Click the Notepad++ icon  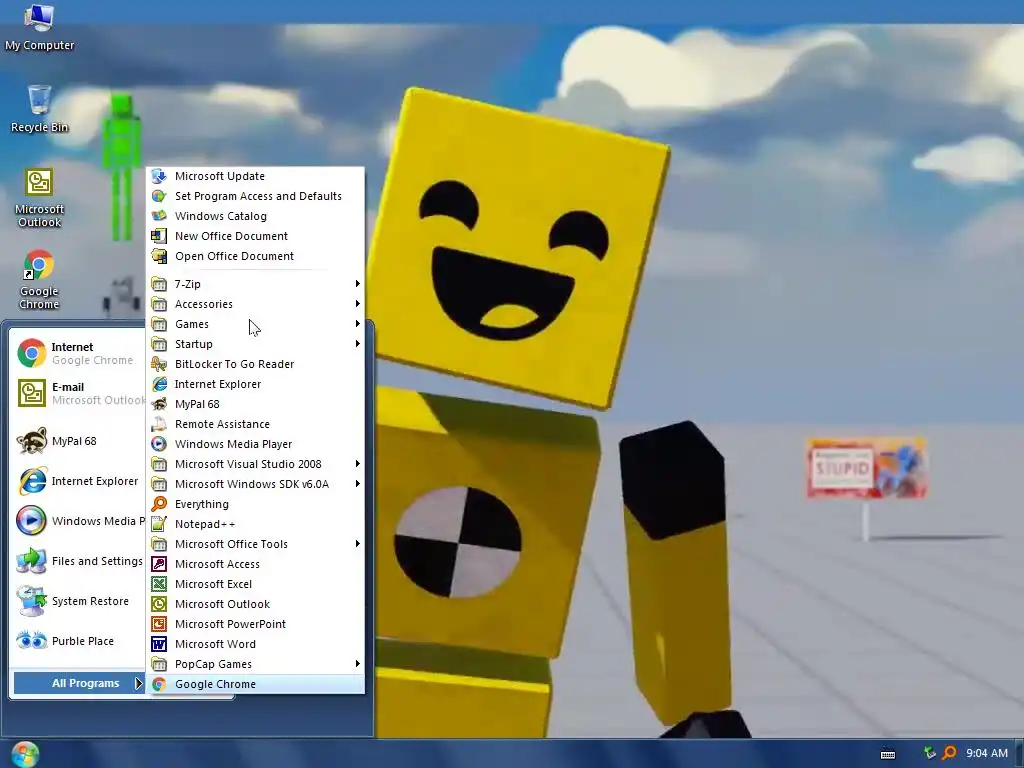pyautogui.click(x=159, y=524)
